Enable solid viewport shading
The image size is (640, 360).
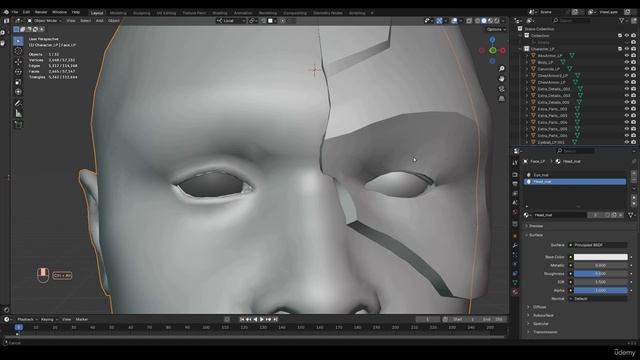coord(484,20)
